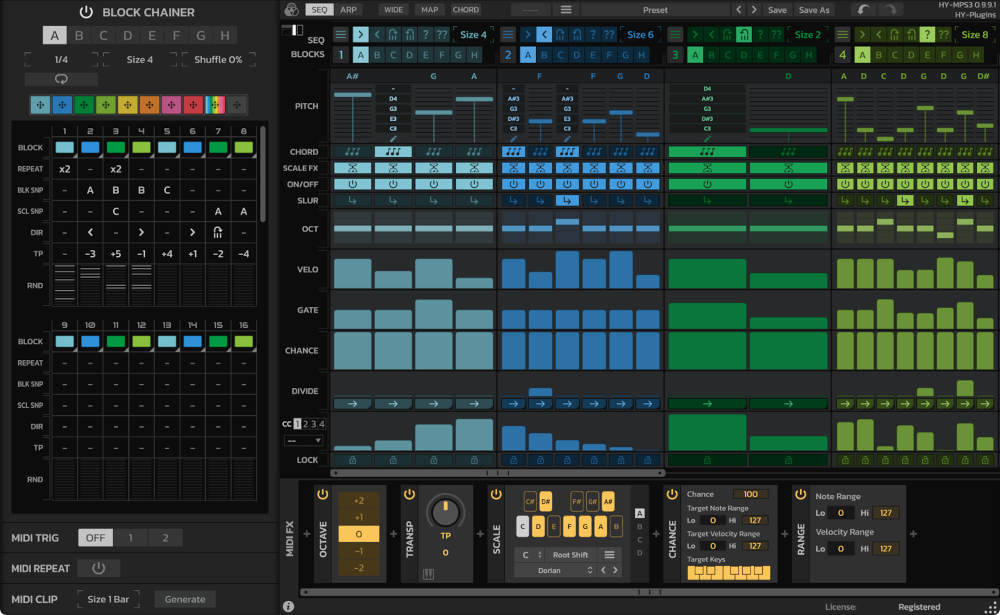The height and width of the screenshot is (615, 1000).
Task: Click the loop icon in the Block Chainer panel
Action: (60, 77)
